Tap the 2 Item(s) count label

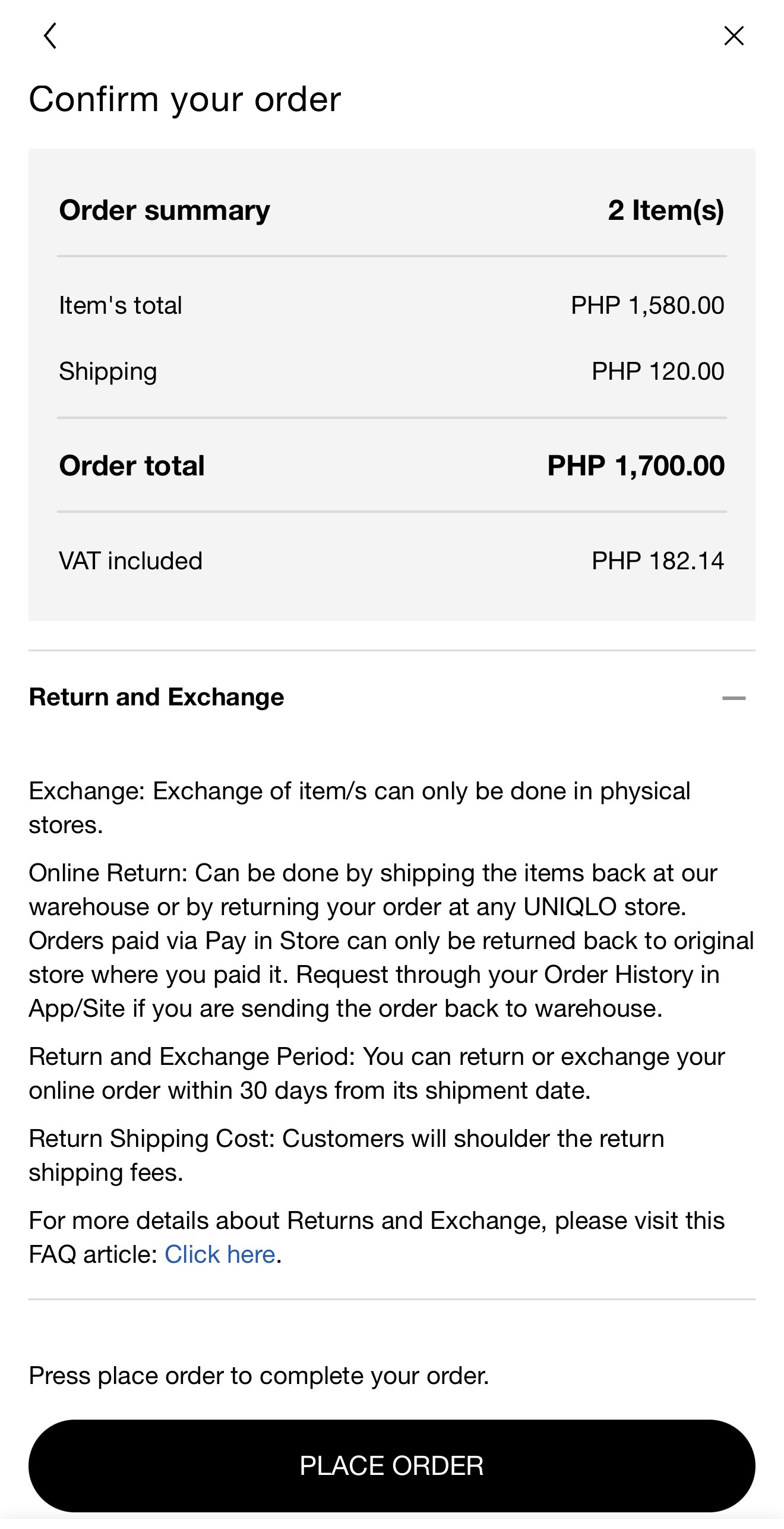point(666,210)
